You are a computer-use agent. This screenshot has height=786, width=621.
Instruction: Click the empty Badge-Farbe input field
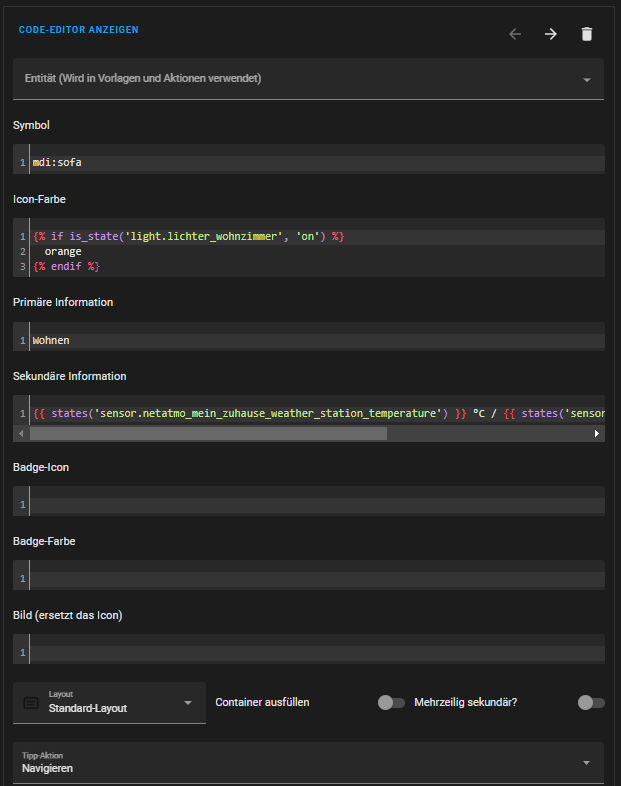point(308,575)
